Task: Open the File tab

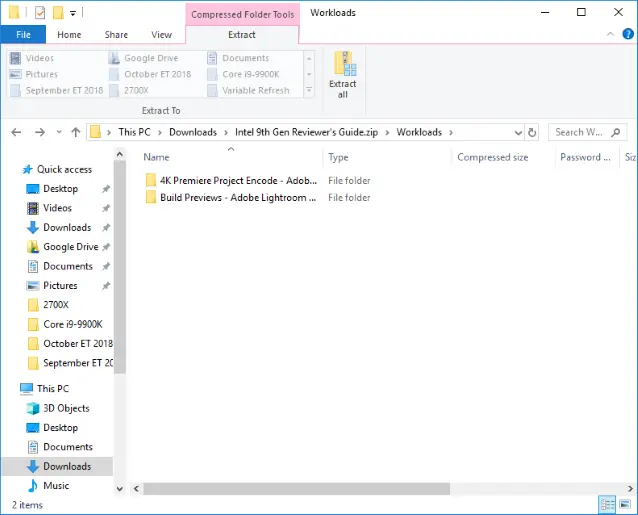Action: [x=23, y=35]
